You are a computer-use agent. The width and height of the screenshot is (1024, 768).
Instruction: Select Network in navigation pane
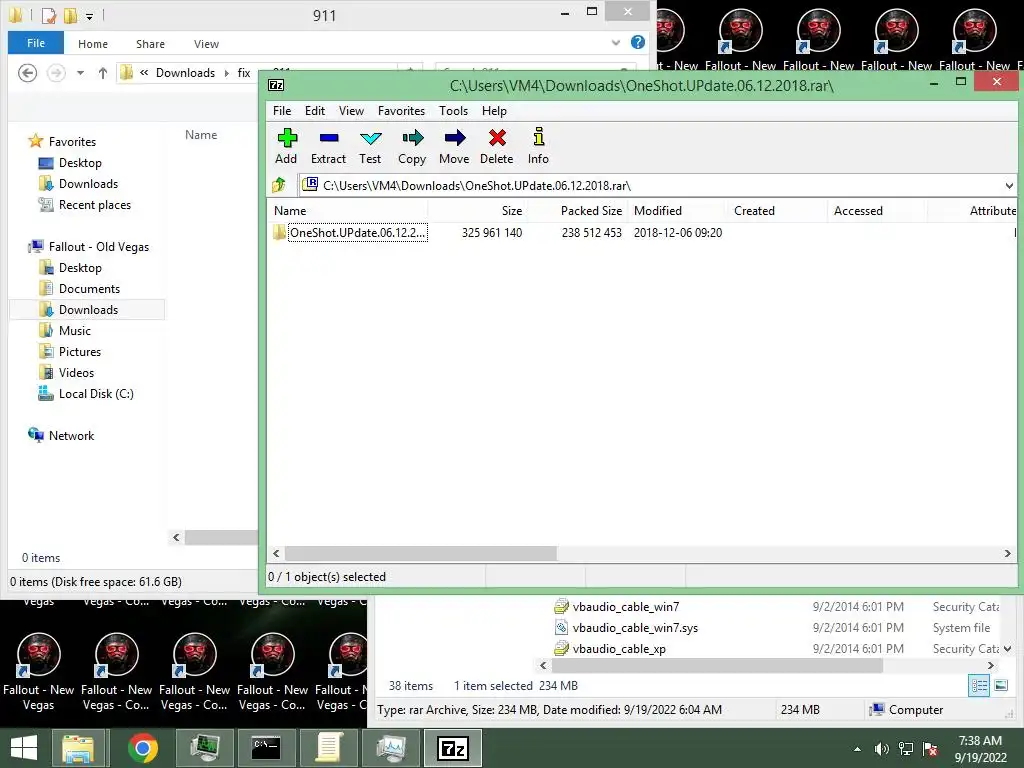pos(71,436)
